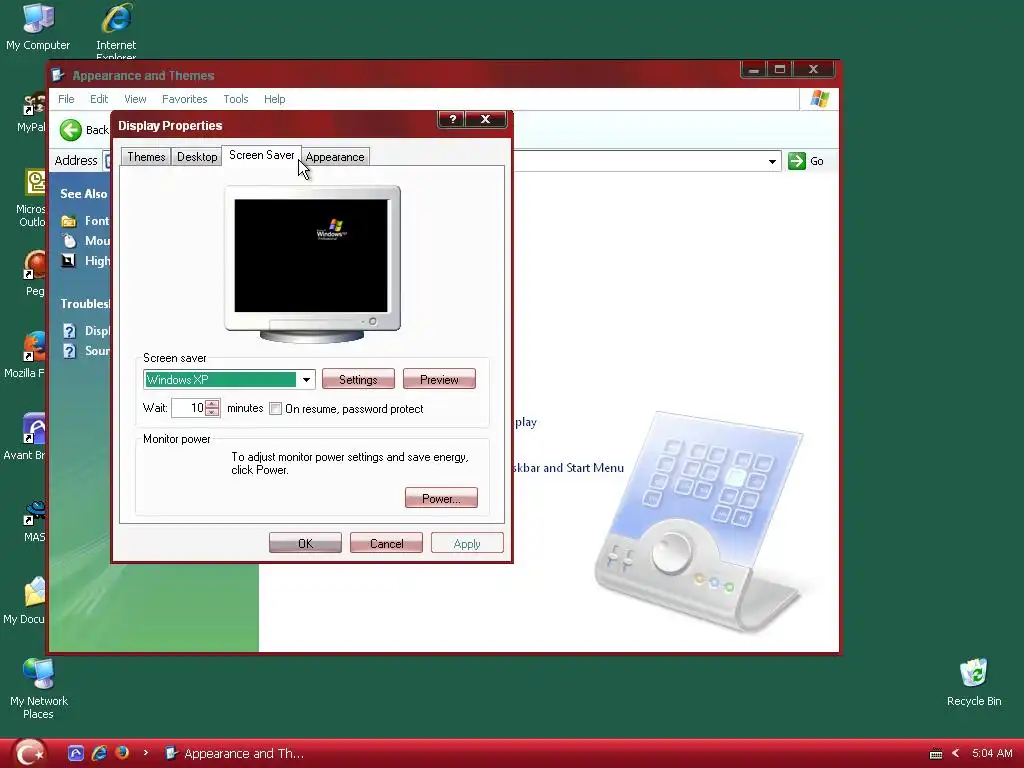Open the View menu
1024x768 pixels.
pos(135,99)
